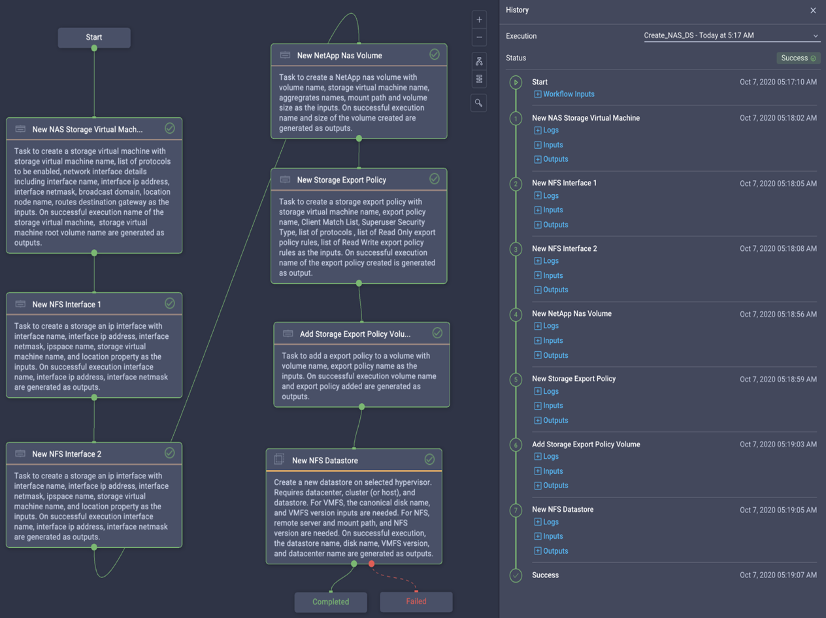Click the New NetApp Nas Volume task icon
The image size is (826, 618).
coord(285,55)
